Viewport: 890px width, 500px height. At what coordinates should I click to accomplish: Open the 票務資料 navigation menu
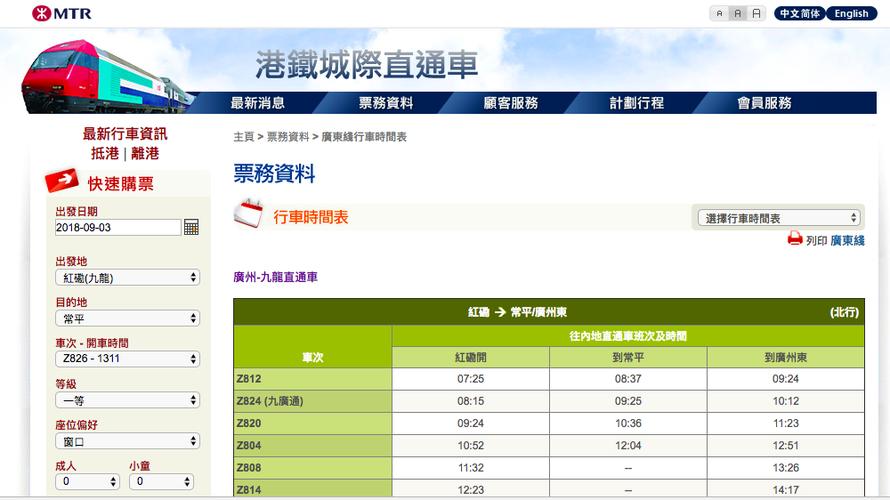tap(386, 103)
